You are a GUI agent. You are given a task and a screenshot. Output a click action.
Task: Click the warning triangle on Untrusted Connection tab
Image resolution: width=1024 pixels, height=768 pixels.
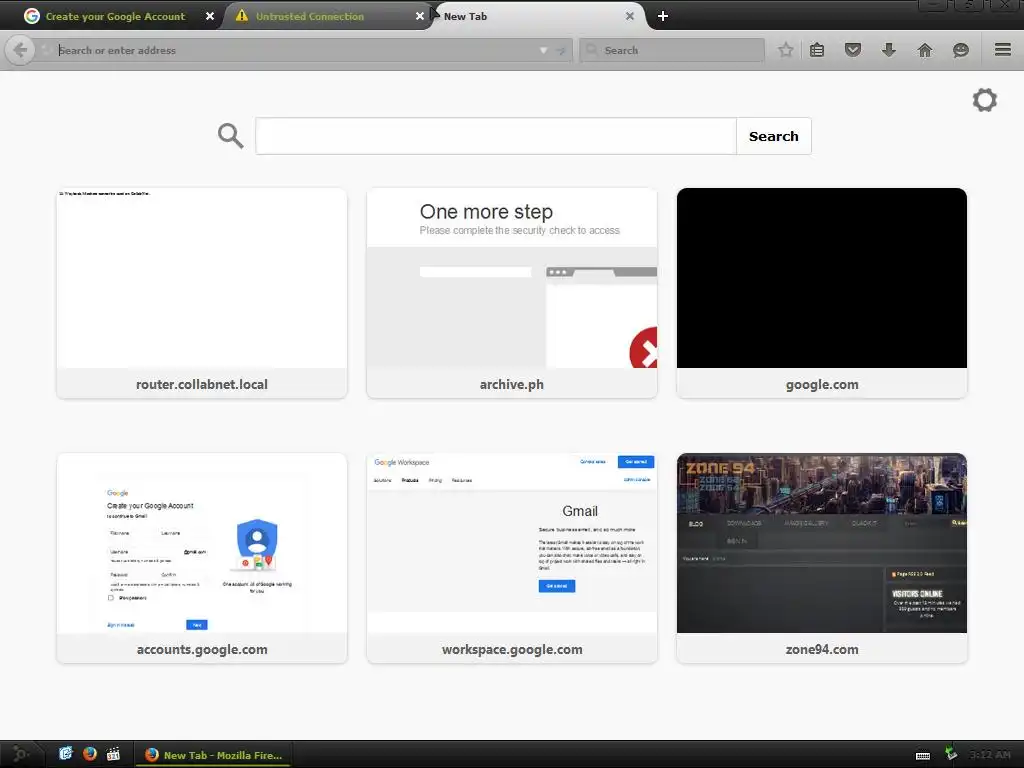coord(242,16)
